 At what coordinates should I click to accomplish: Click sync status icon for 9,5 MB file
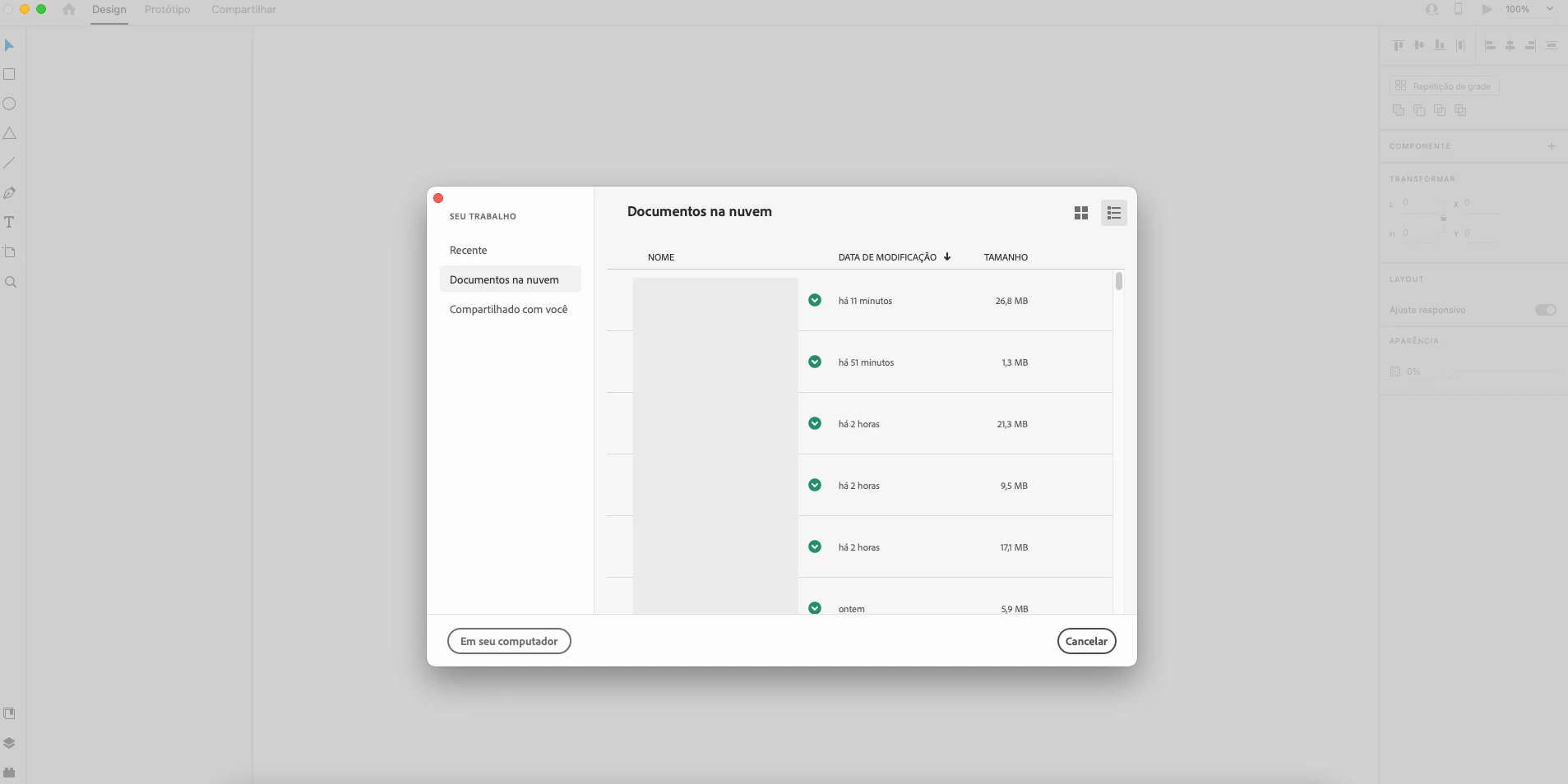click(x=815, y=485)
